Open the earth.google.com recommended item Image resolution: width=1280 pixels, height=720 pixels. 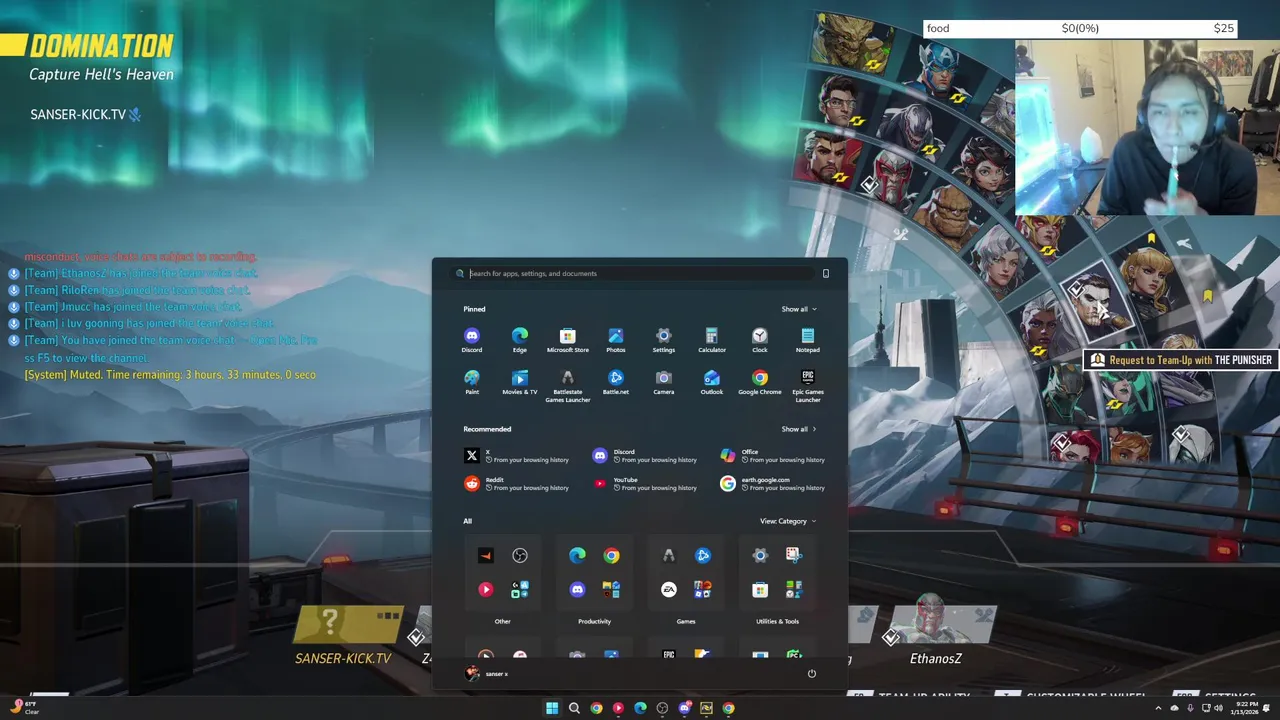tap(775, 484)
